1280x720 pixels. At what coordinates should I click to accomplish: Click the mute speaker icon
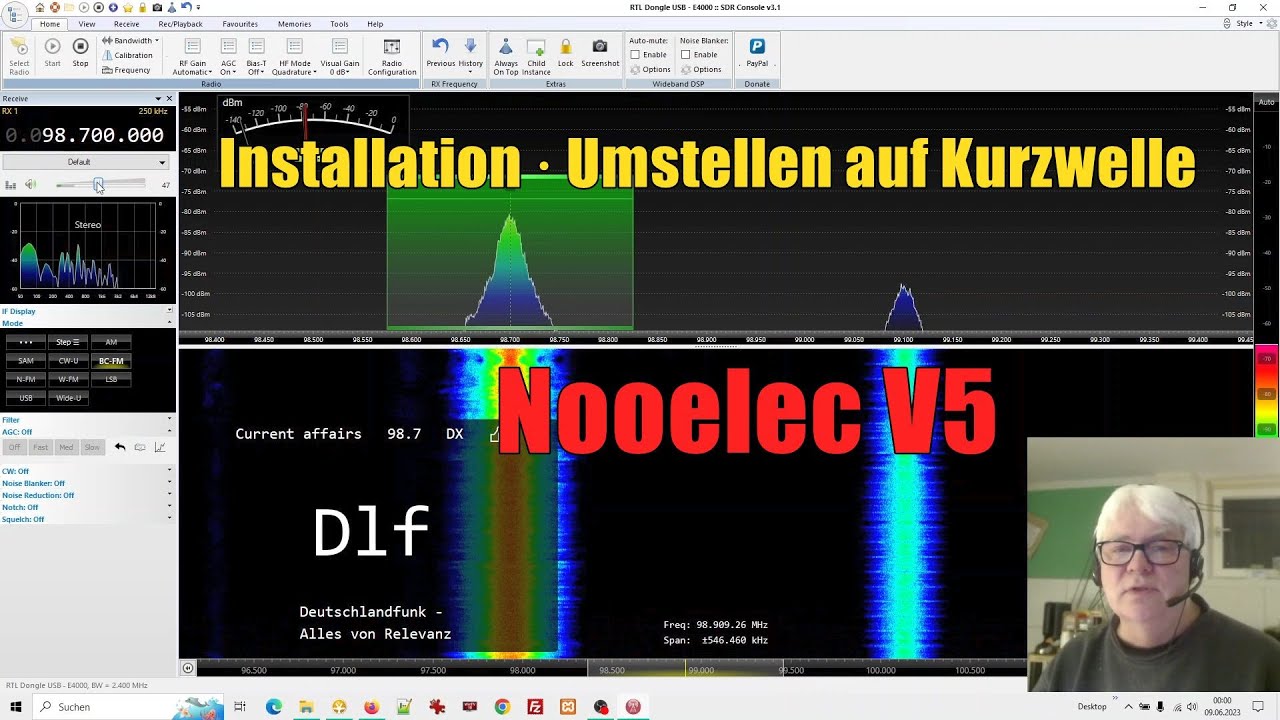[30, 185]
